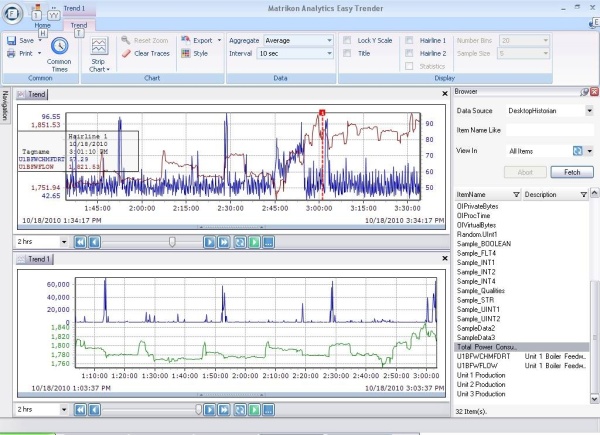The width and height of the screenshot is (600, 435).
Task: Start live play on upper trend
Action: [254, 242]
